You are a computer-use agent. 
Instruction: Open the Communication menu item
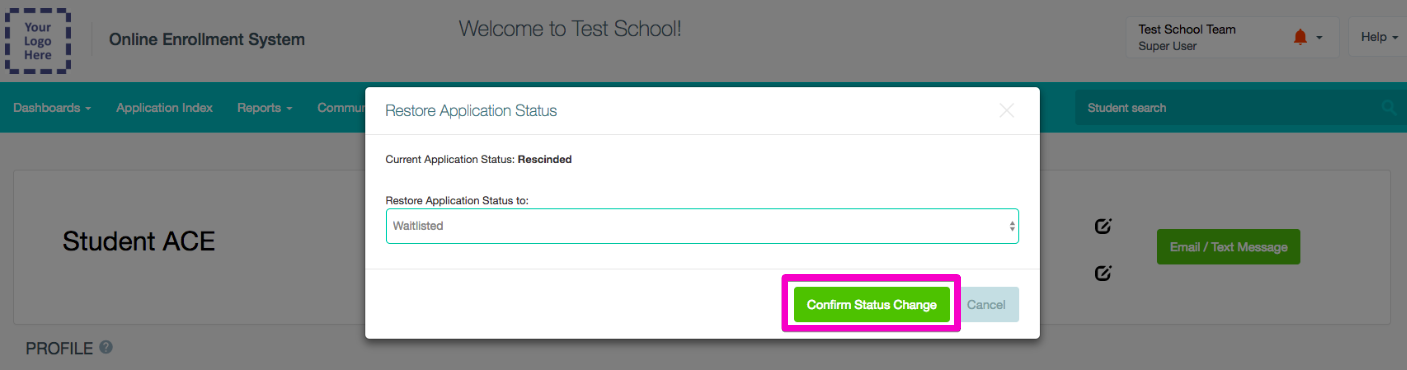pyautogui.click(x=340, y=108)
